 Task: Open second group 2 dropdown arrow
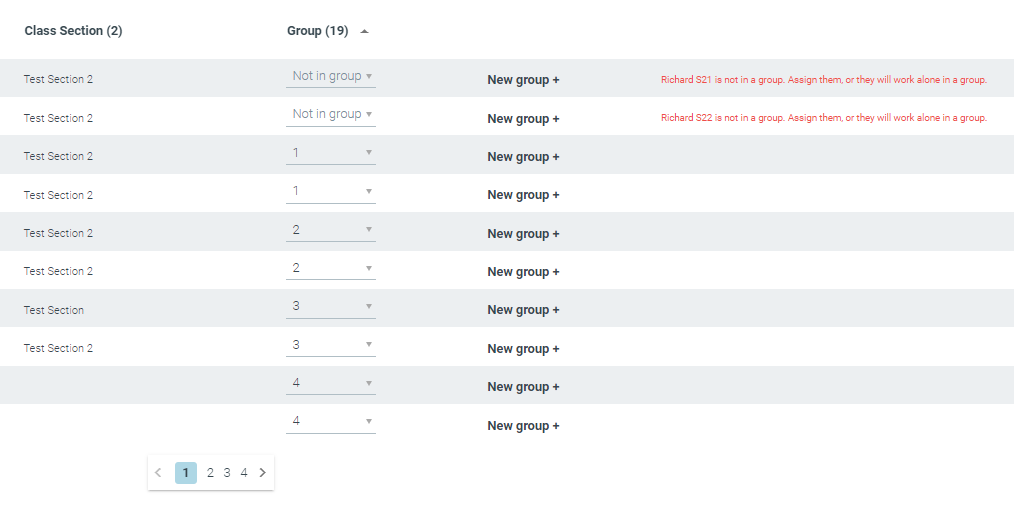369,268
